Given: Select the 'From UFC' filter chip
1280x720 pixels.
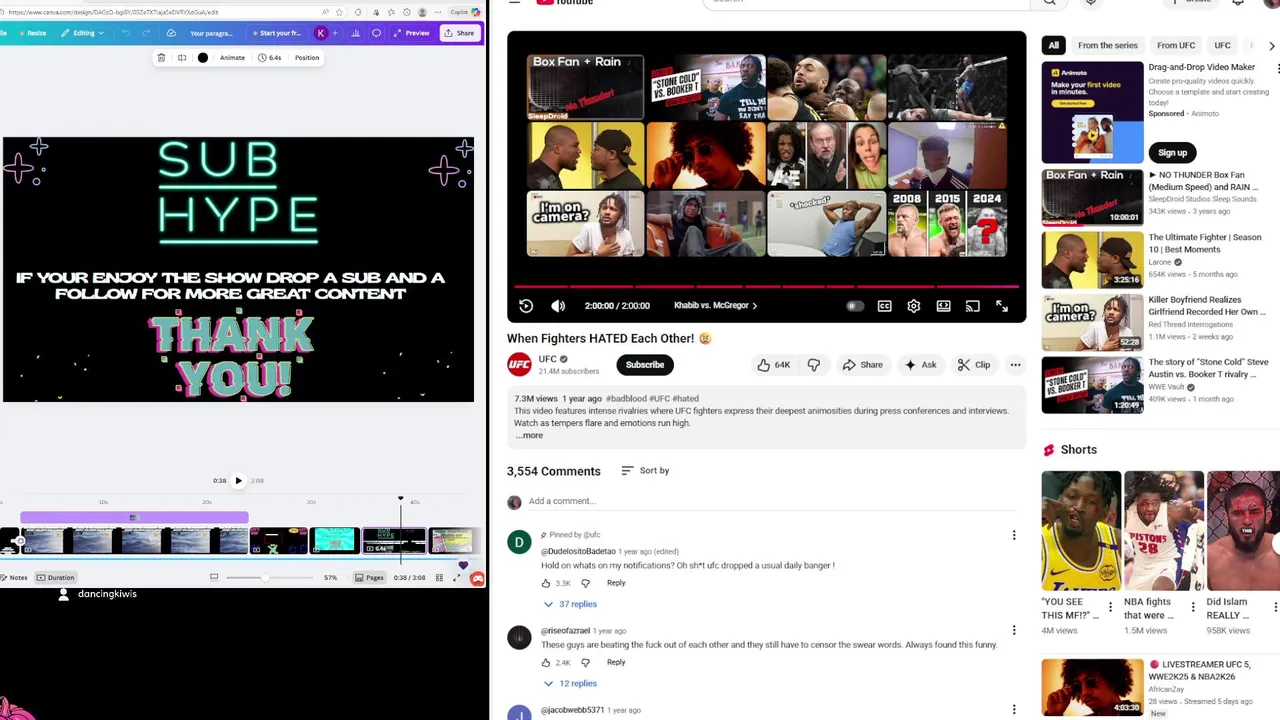Looking at the screenshot, I should 1176,45.
